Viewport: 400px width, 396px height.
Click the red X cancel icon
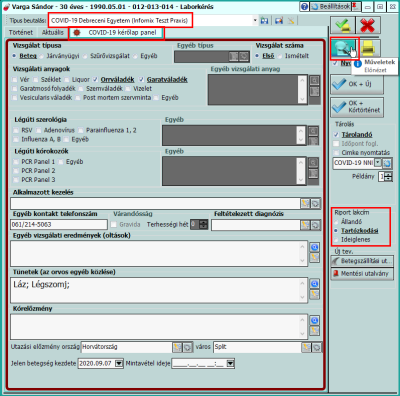tap(368, 25)
